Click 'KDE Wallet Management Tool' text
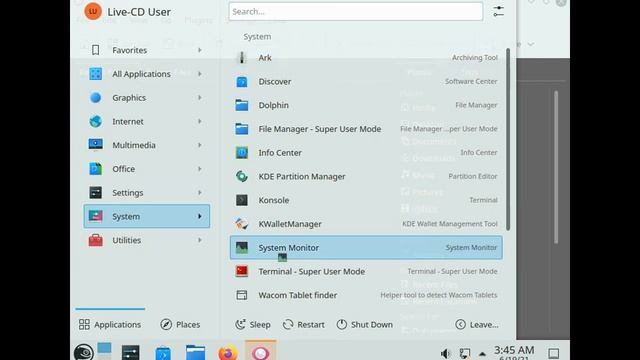Screen dimensions: 640x360 click(x=450, y=224)
